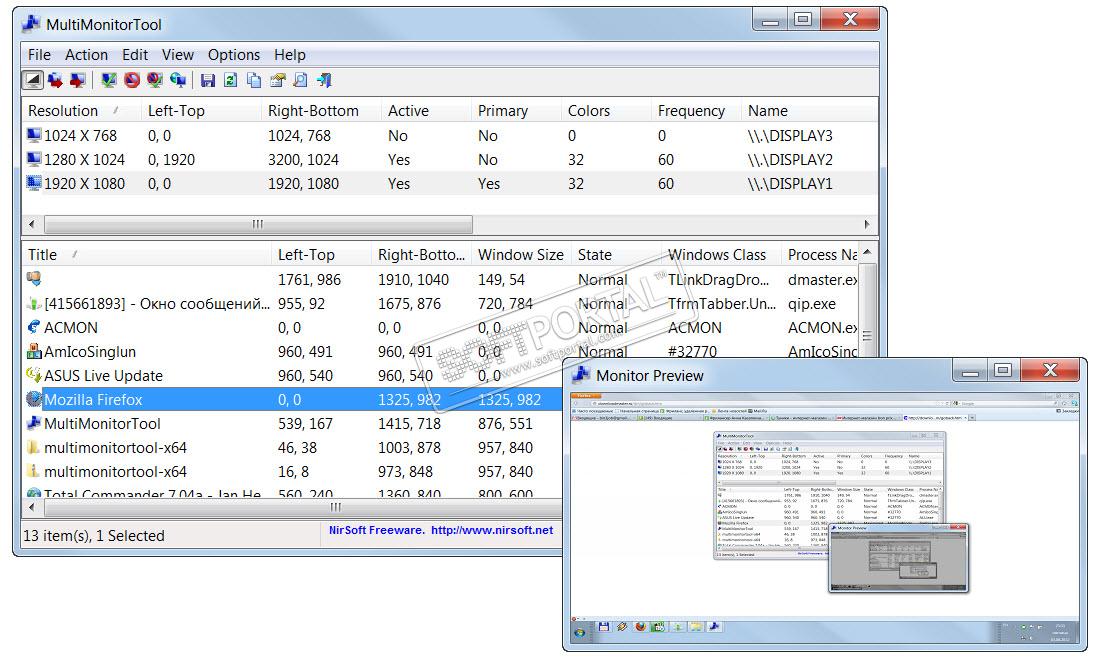Viewport: 1112px width, 664px height.
Task: Click the Find magnifier toolbar icon
Action: pos(301,80)
